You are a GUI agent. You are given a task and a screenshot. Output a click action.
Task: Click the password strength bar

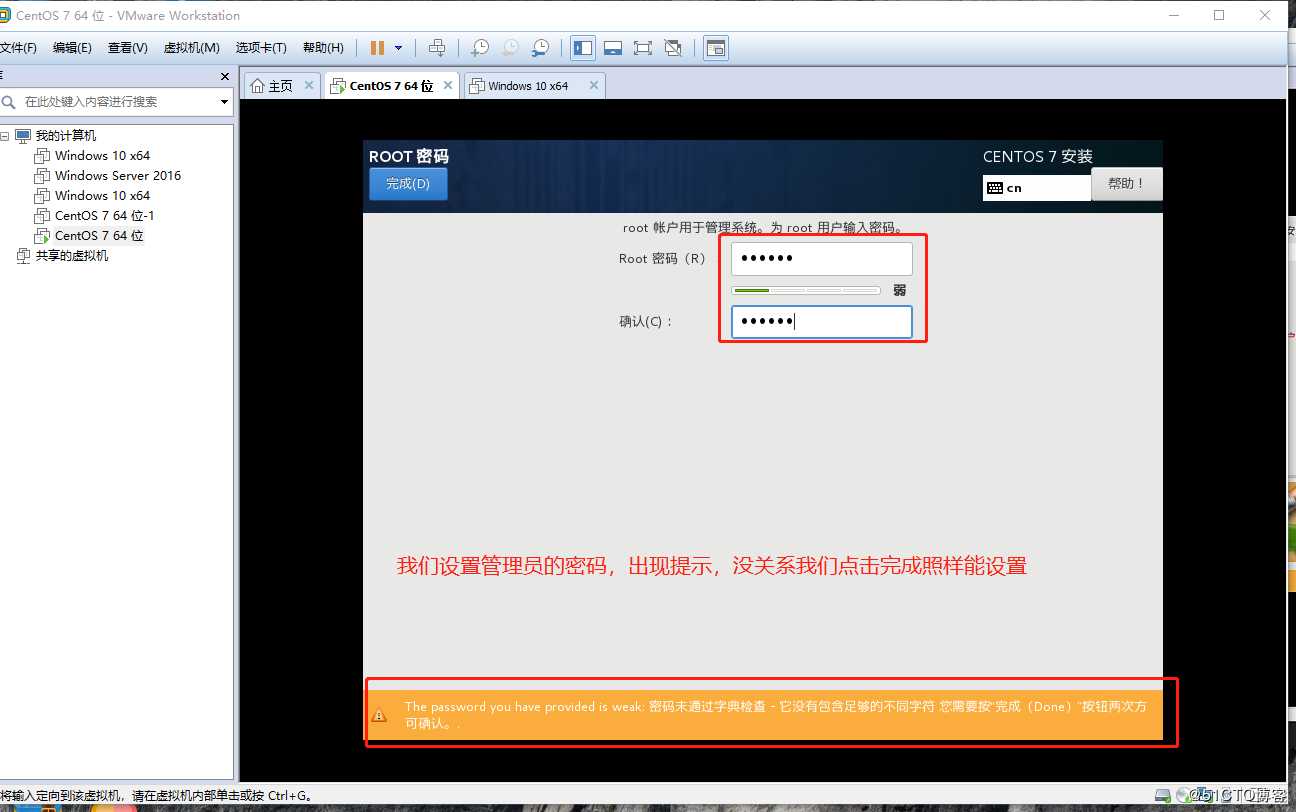pos(806,290)
